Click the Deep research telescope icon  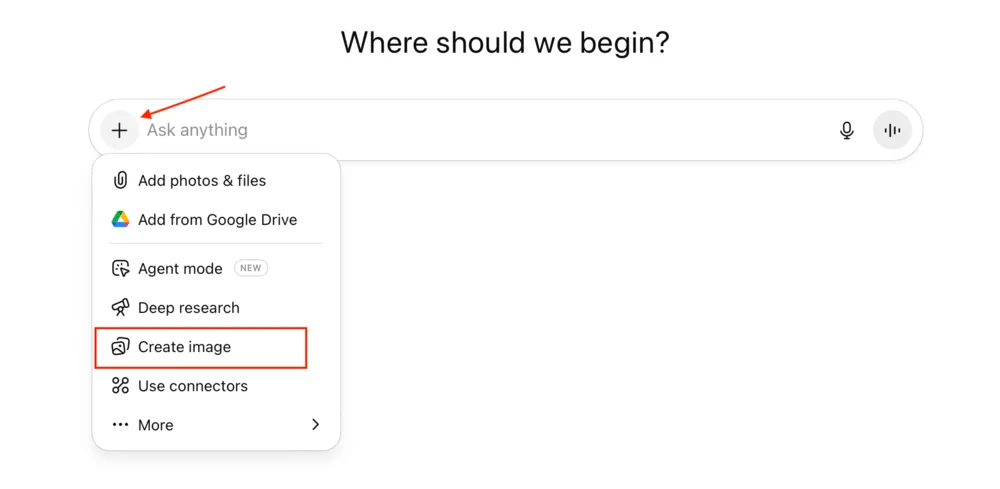click(x=120, y=308)
